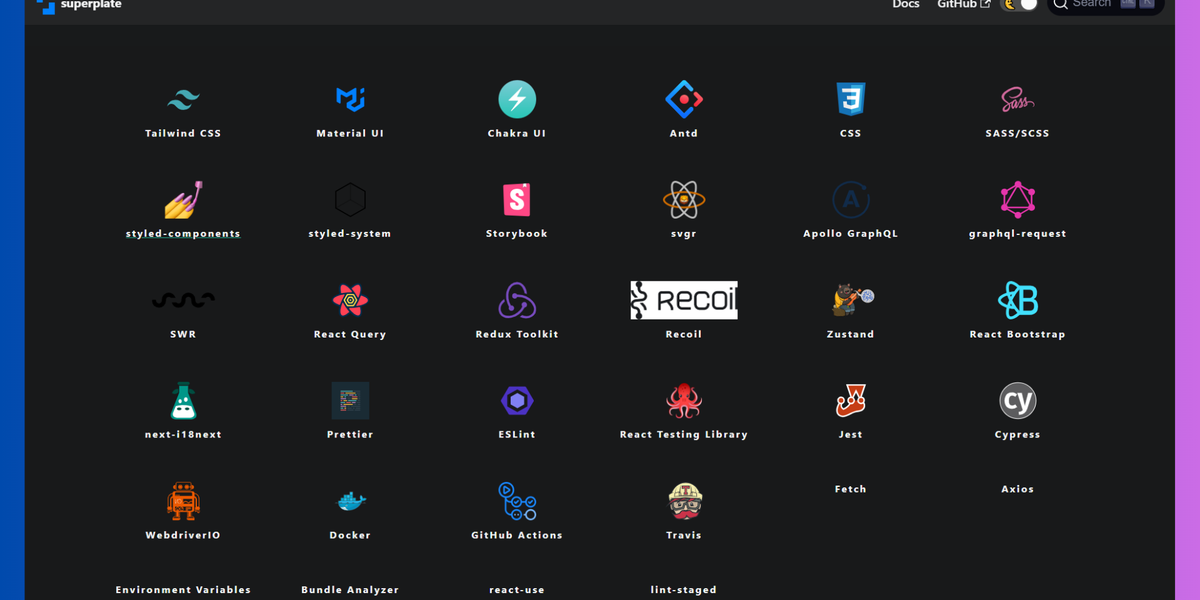Screen dimensions: 1200x600
Task: Pick the ESLint purple hexagon icon
Action: tap(517, 401)
